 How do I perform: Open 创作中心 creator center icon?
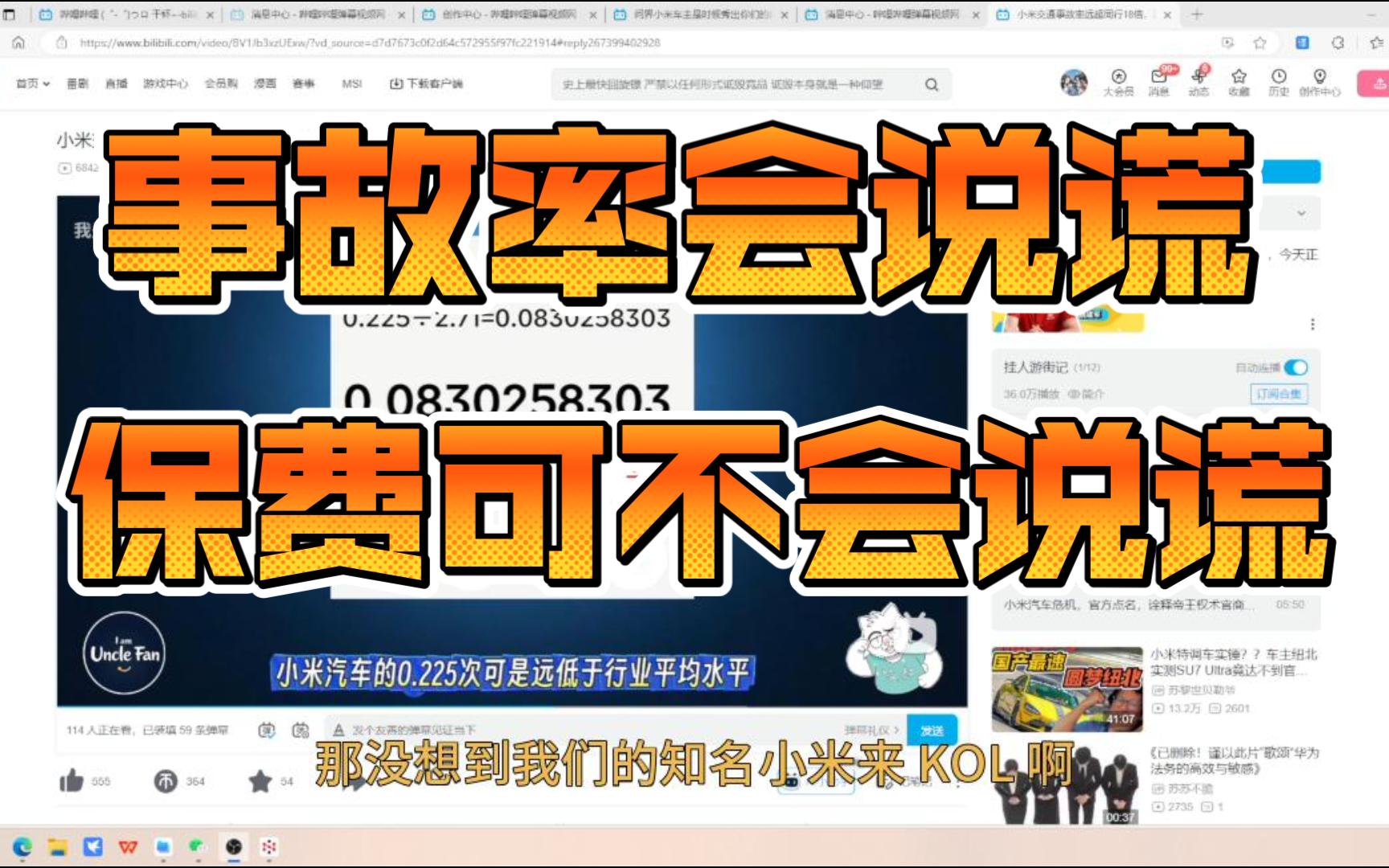[x=1320, y=83]
